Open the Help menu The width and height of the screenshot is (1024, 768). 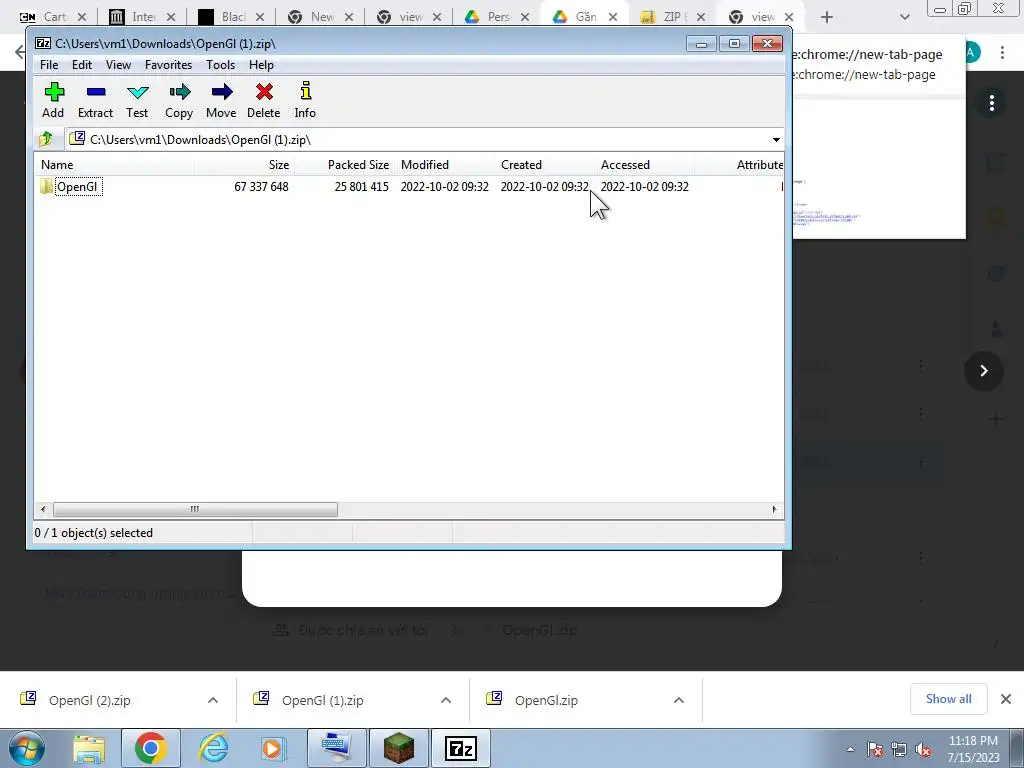click(261, 65)
